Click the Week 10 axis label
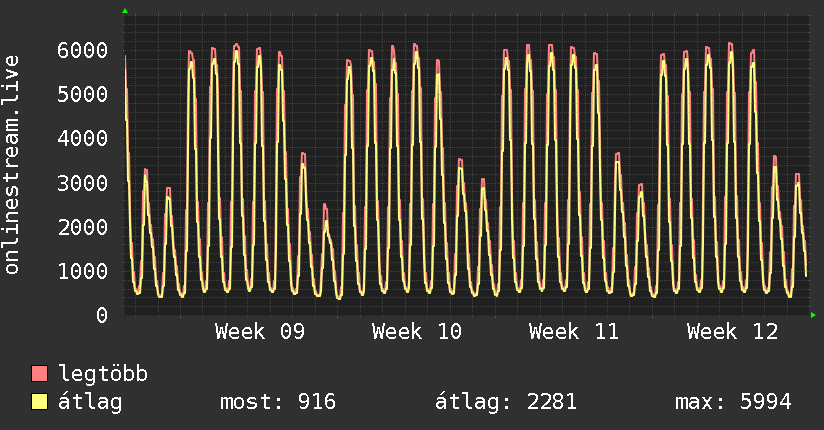The height and width of the screenshot is (430, 824). (417, 332)
